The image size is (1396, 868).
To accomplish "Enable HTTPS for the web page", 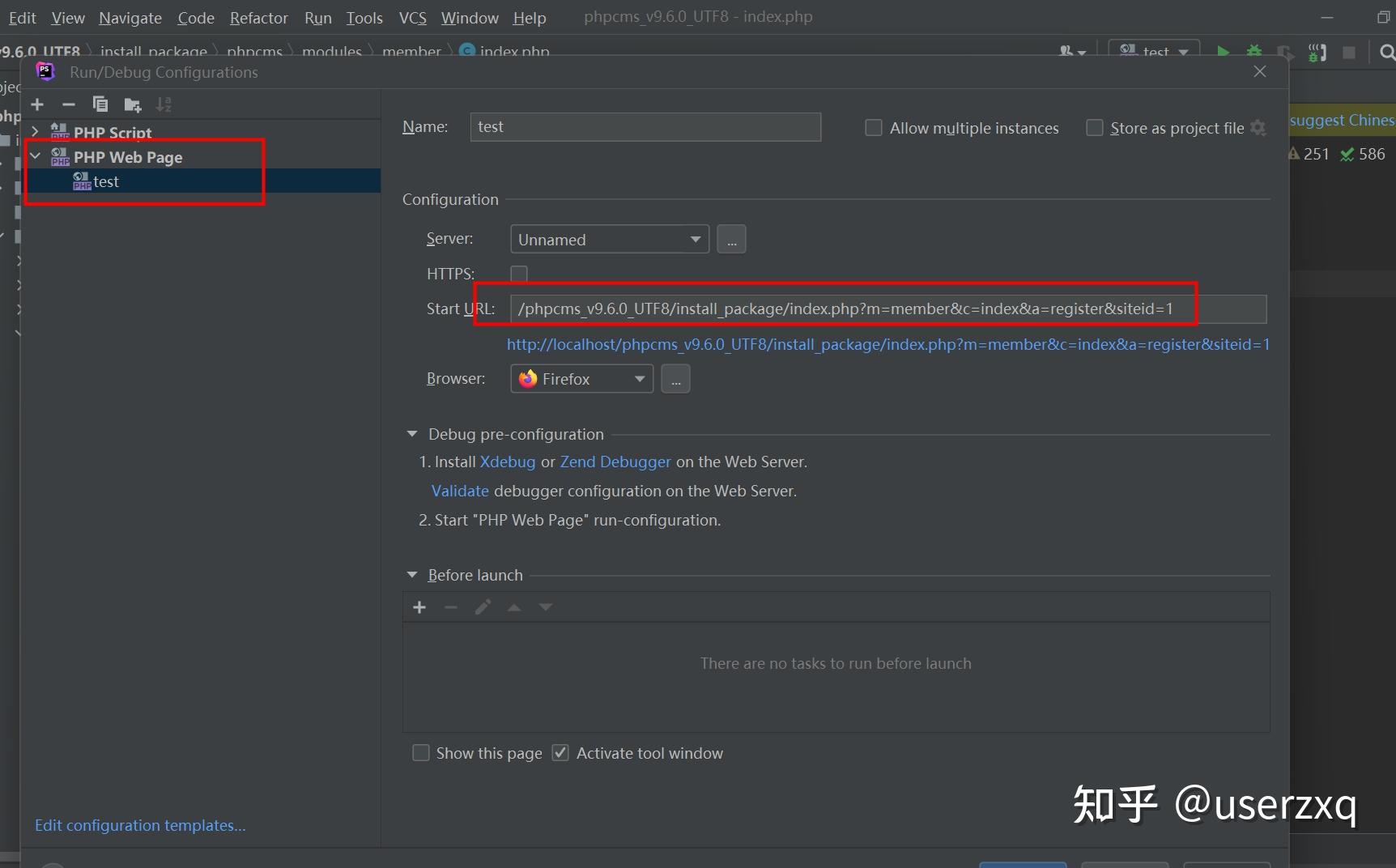I will tap(518, 274).
